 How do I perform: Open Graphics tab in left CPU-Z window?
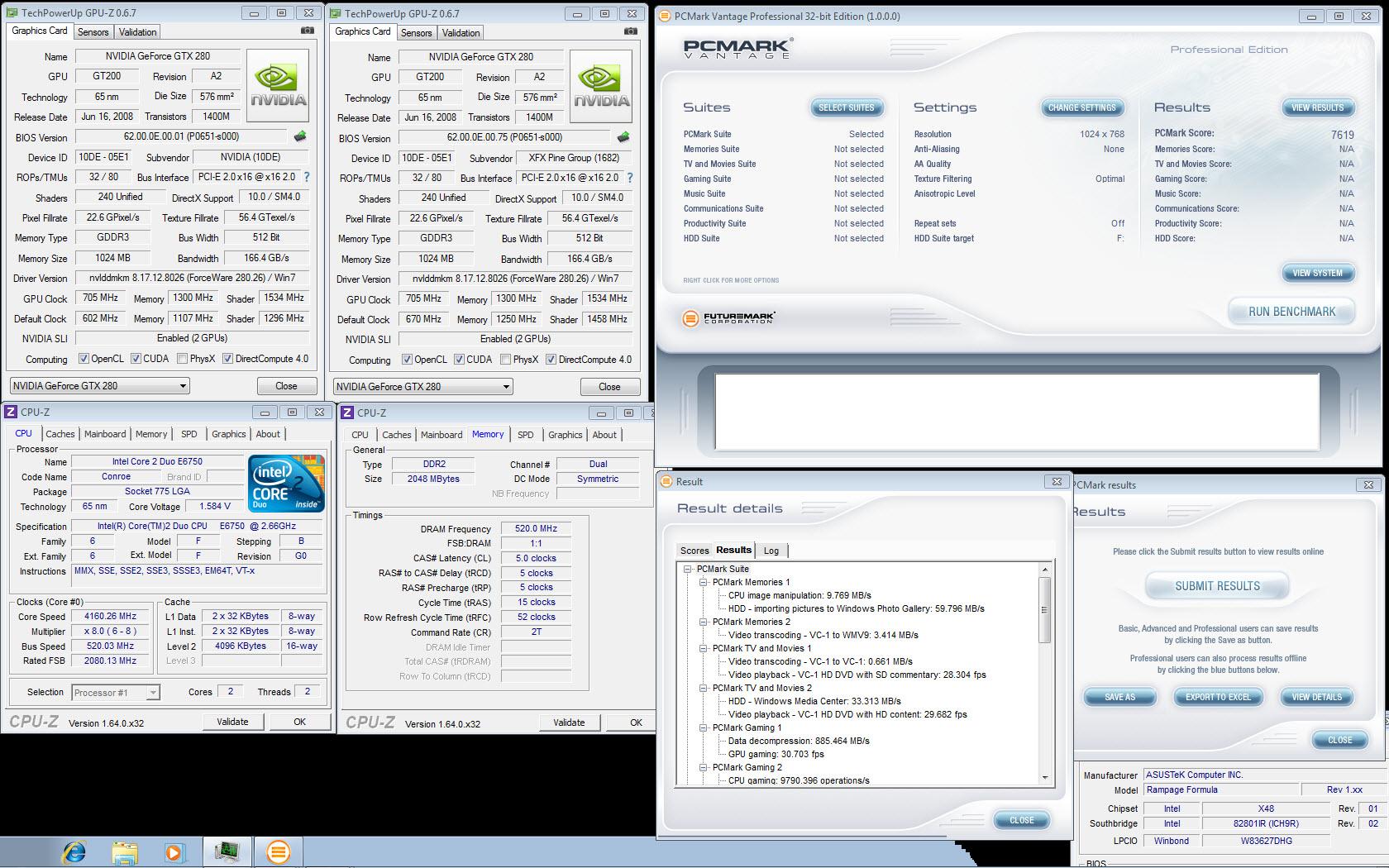(229, 434)
